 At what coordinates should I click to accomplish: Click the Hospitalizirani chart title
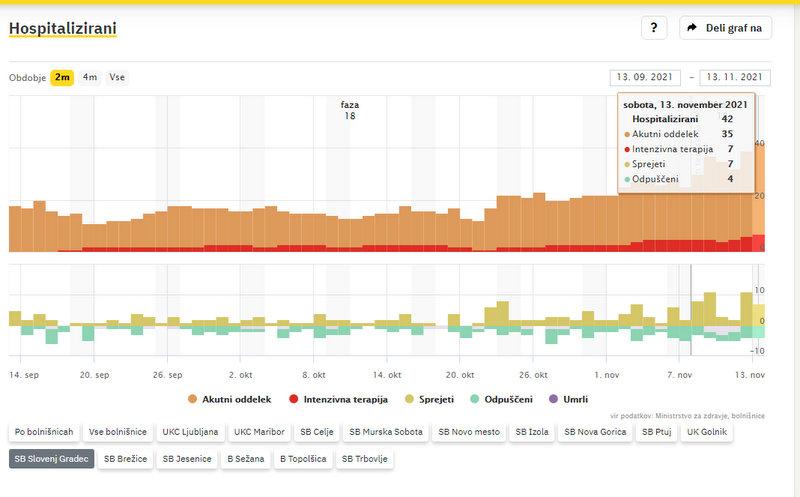(x=62, y=29)
